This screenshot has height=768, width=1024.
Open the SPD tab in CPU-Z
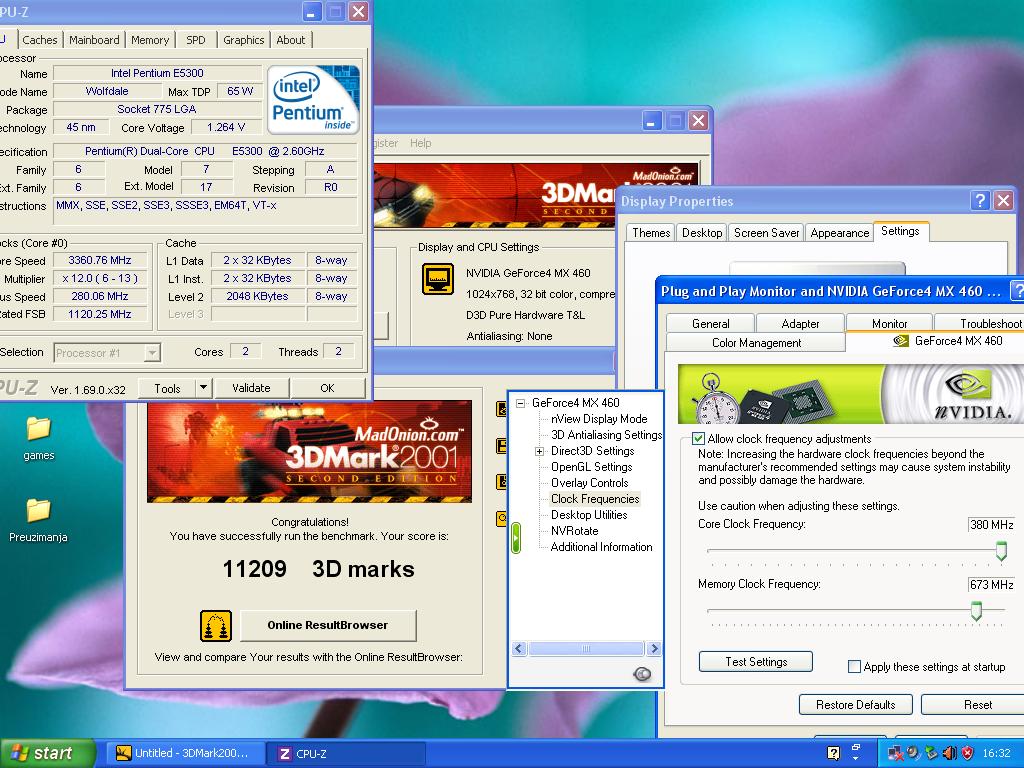[x=195, y=40]
